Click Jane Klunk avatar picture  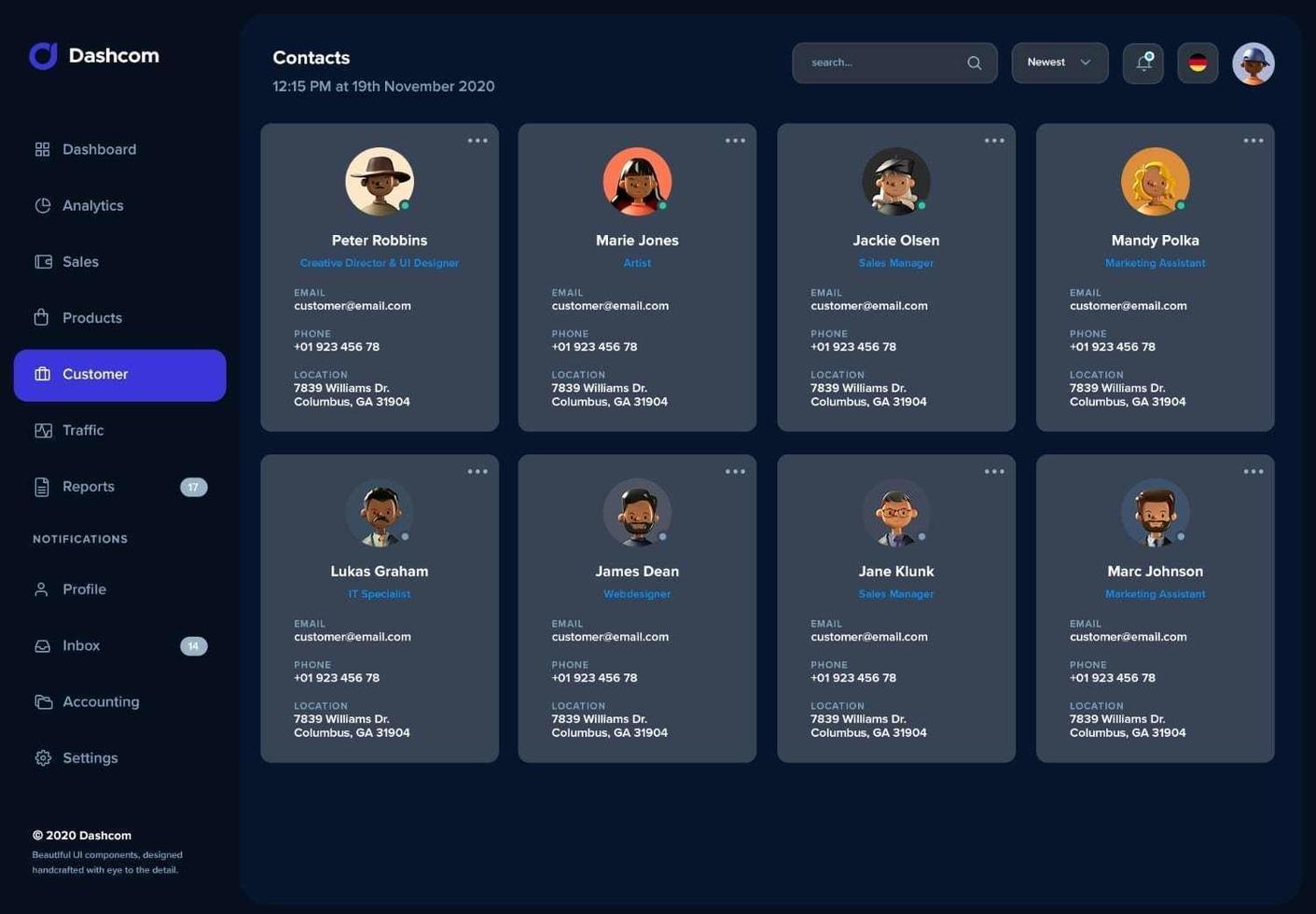point(896,513)
